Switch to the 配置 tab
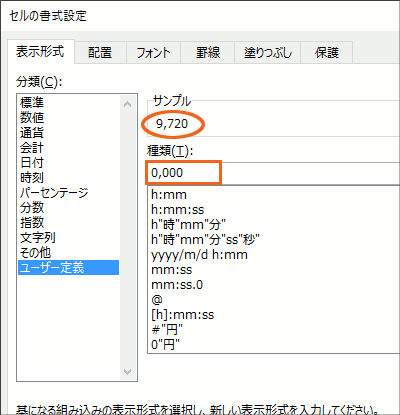This screenshot has width=400, height=415. [100, 52]
